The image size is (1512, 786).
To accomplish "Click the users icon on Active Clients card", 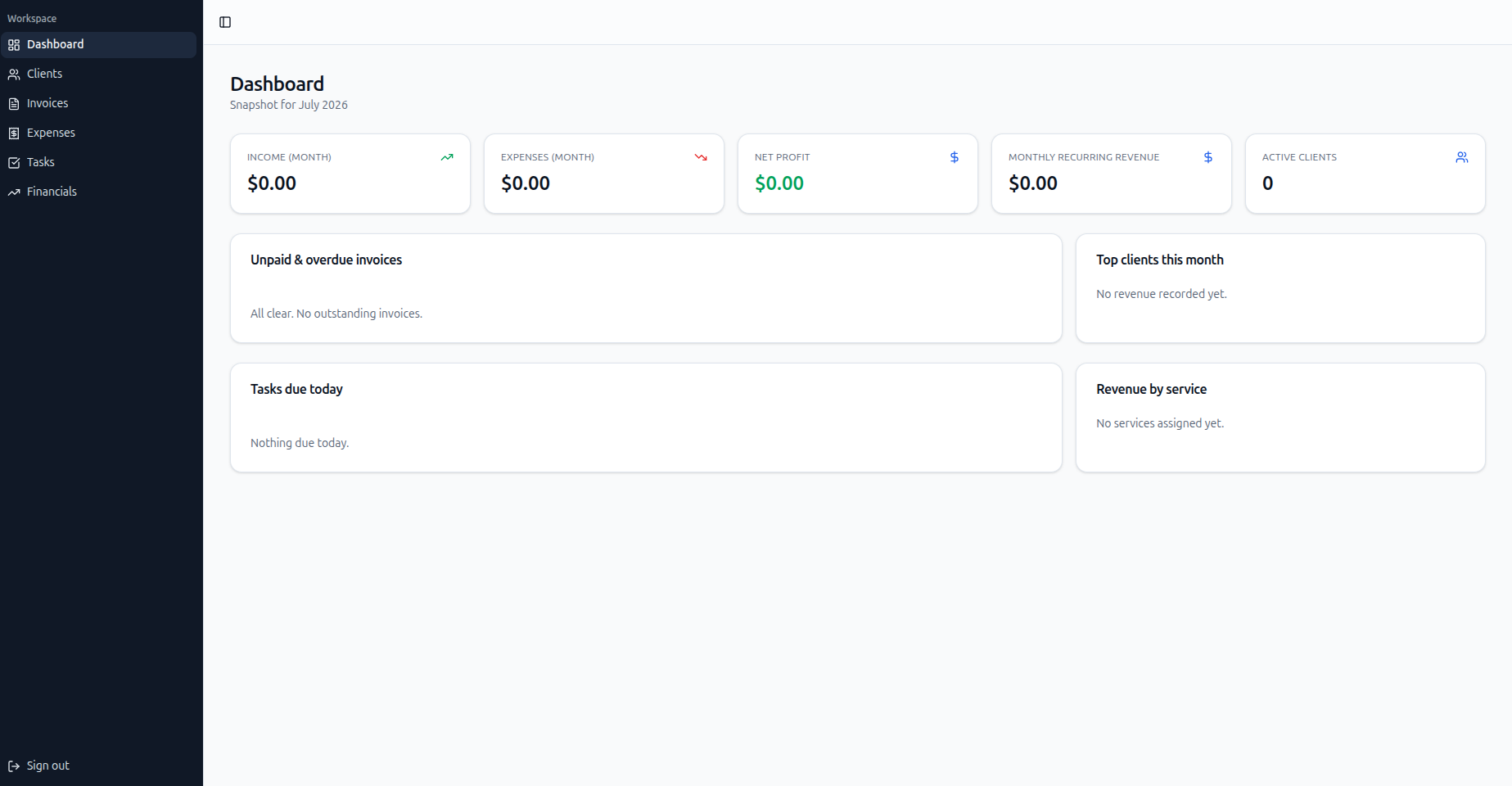I will point(1462,157).
